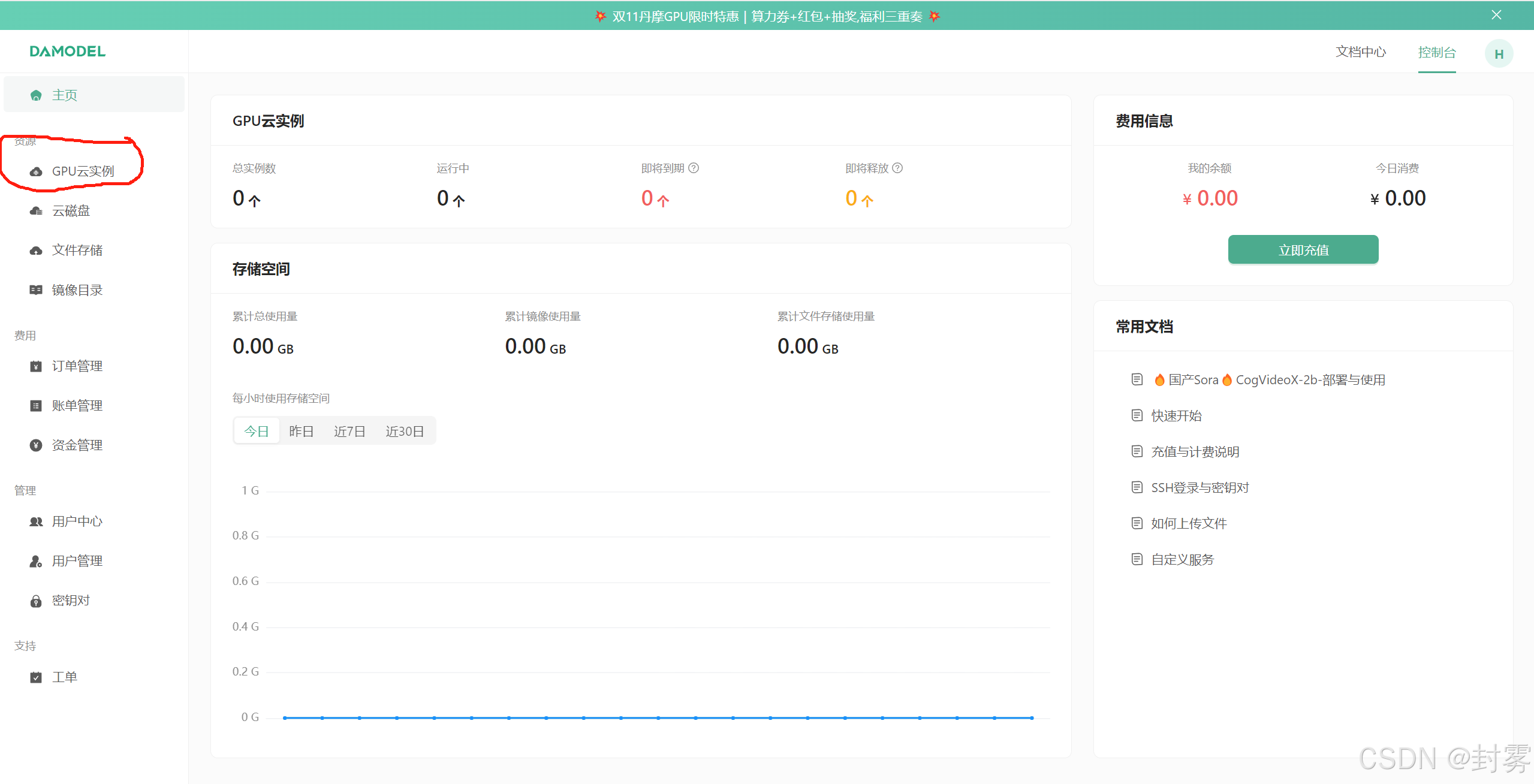
Task: Click the 云磁盘 cloud disk icon
Action: point(36,211)
